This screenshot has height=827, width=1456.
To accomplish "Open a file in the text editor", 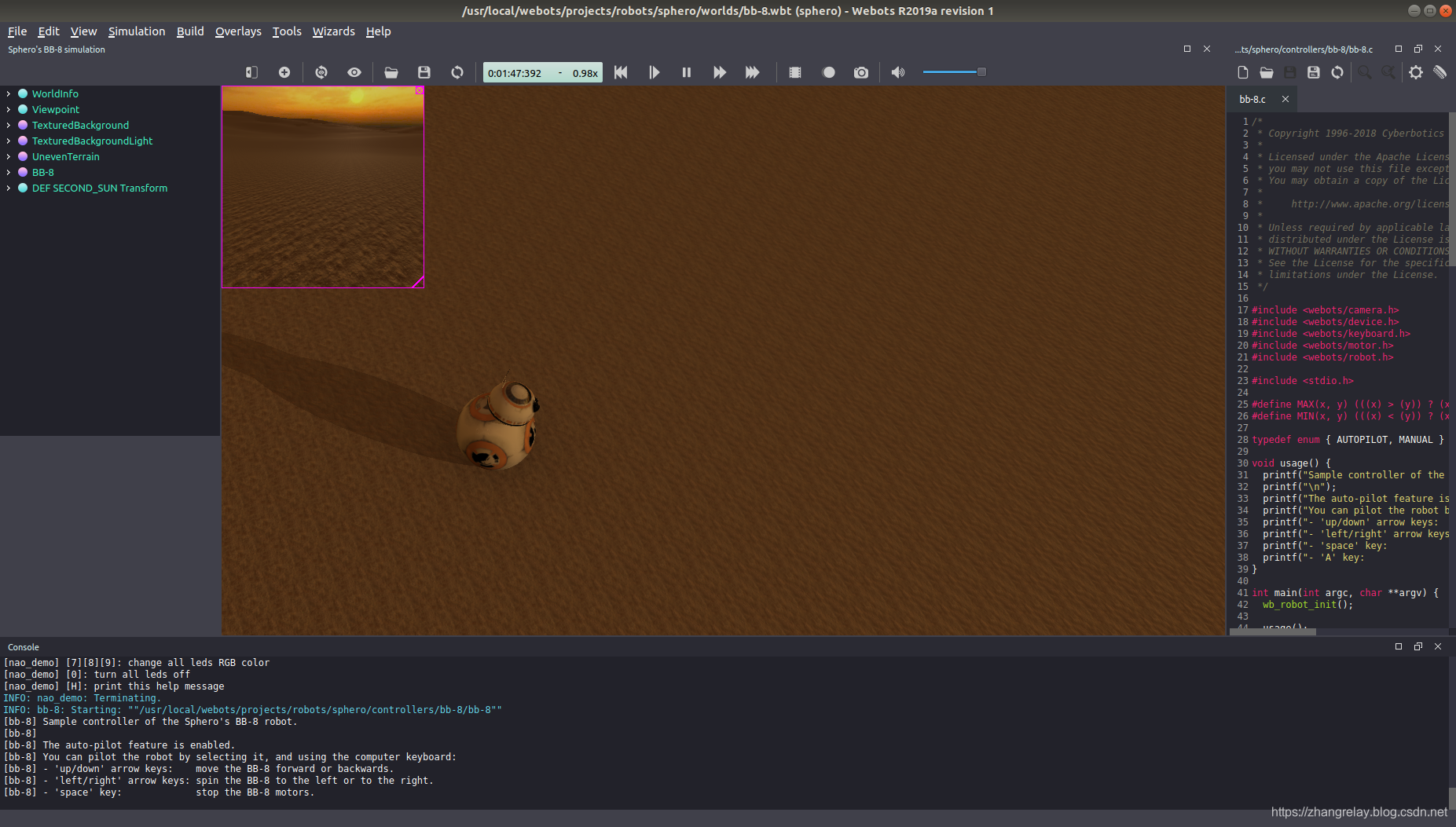I will coord(1267,72).
